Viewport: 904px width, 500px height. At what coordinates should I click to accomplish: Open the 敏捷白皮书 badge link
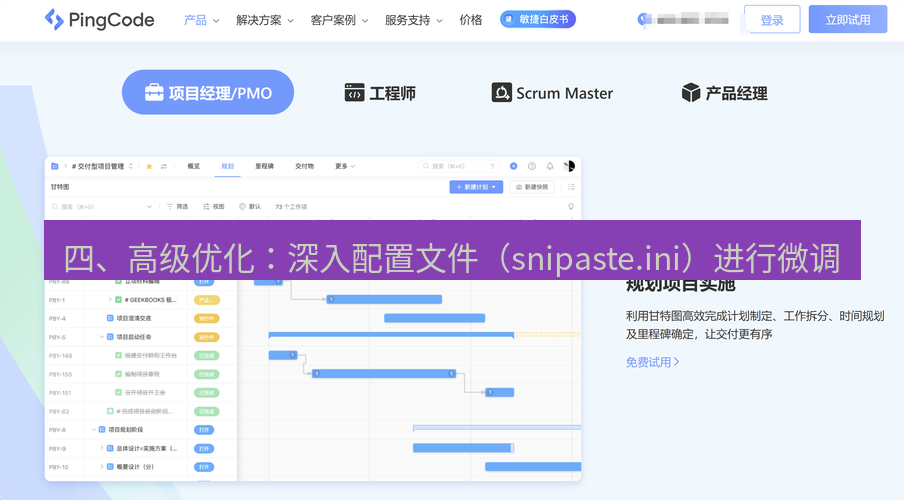pos(537,20)
